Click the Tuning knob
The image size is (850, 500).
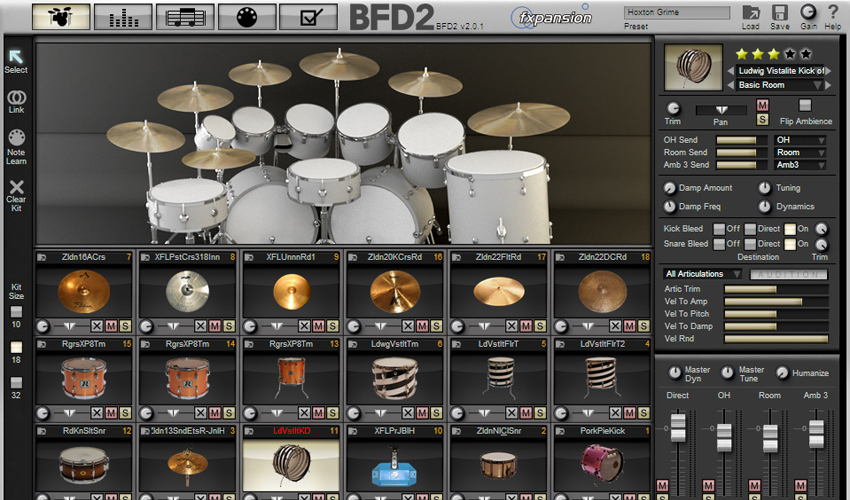point(764,188)
